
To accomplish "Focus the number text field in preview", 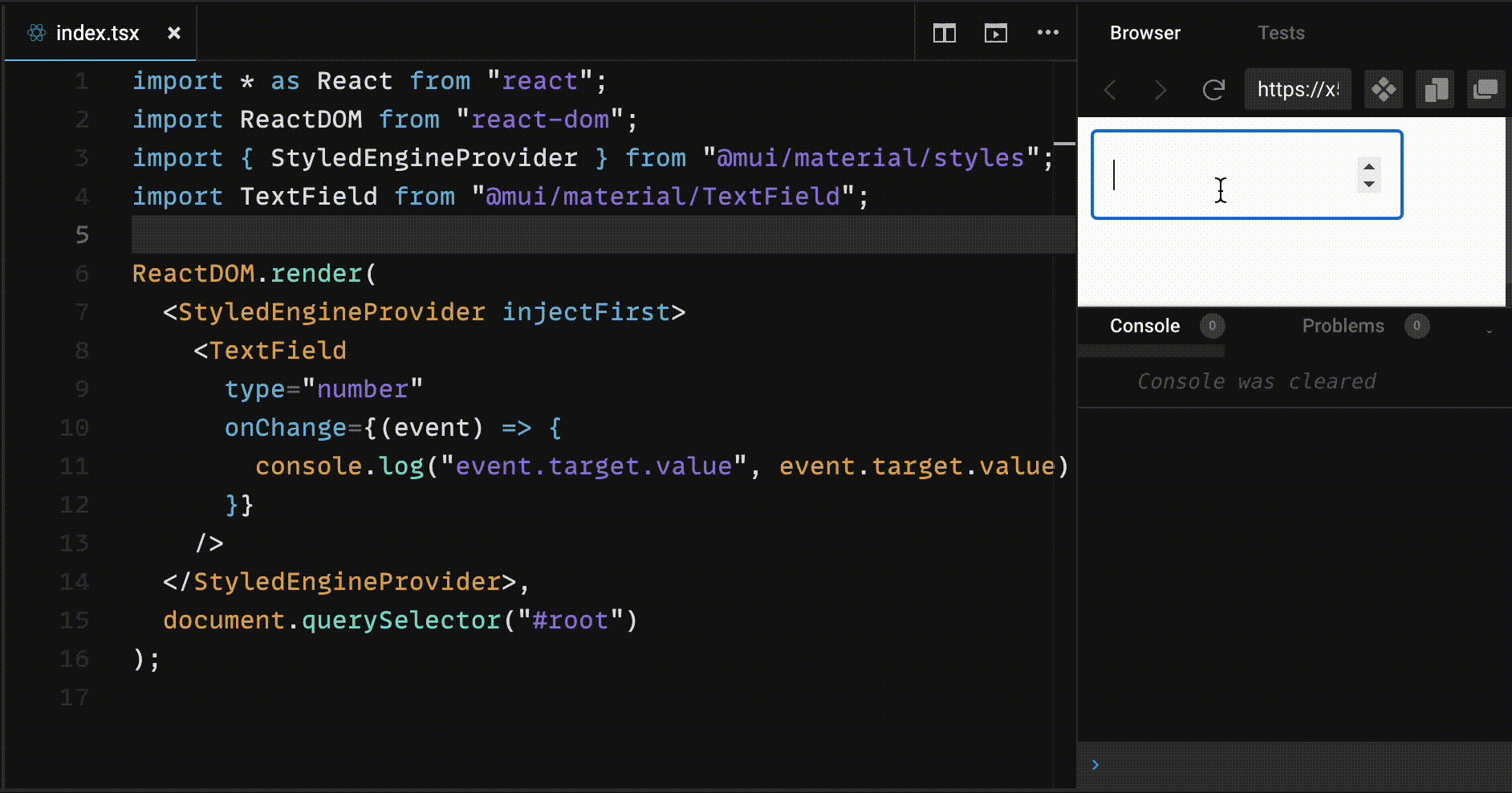I will [x=1247, y=174].
